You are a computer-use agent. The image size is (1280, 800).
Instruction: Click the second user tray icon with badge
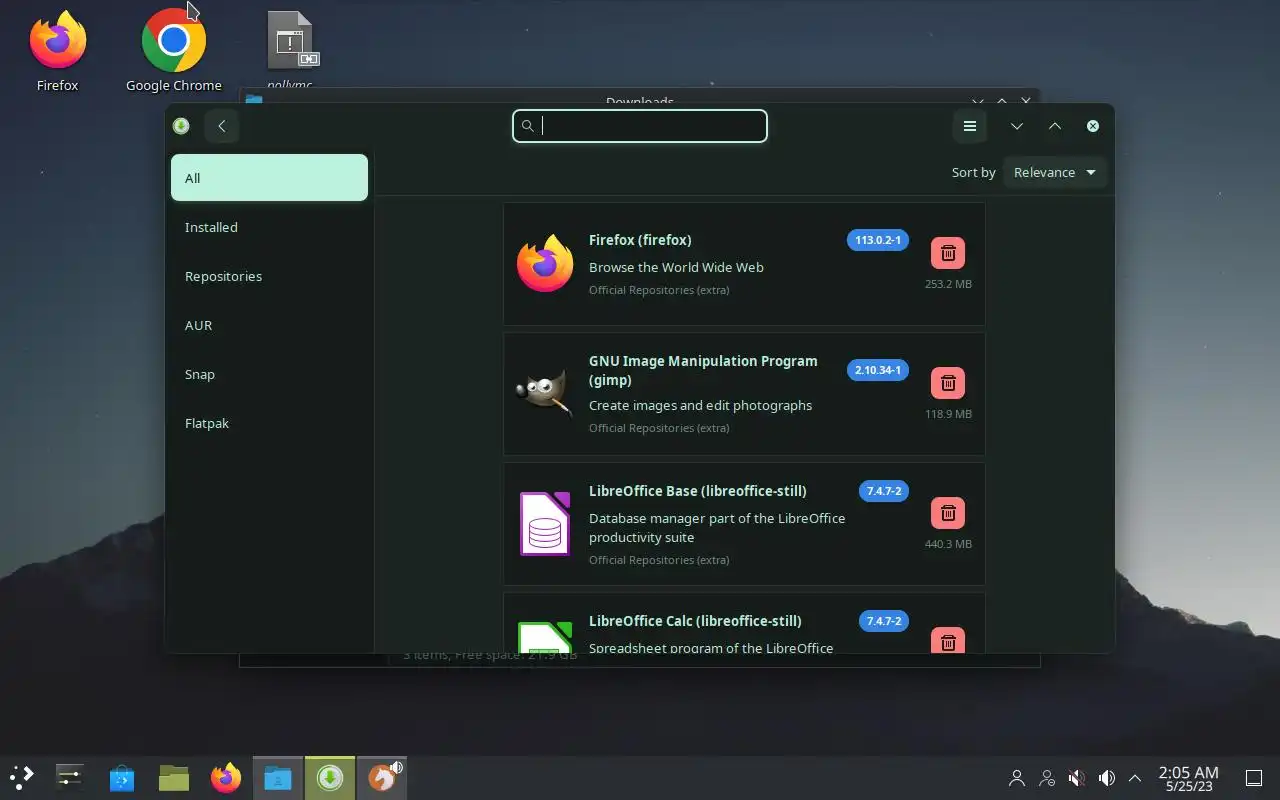coord(1047,778)
